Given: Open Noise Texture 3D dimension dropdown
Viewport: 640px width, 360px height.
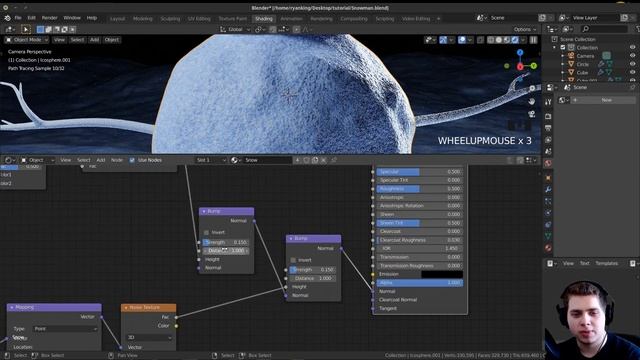Looking at the screenshot, I should pyautogui.click(x=149, y=338).
